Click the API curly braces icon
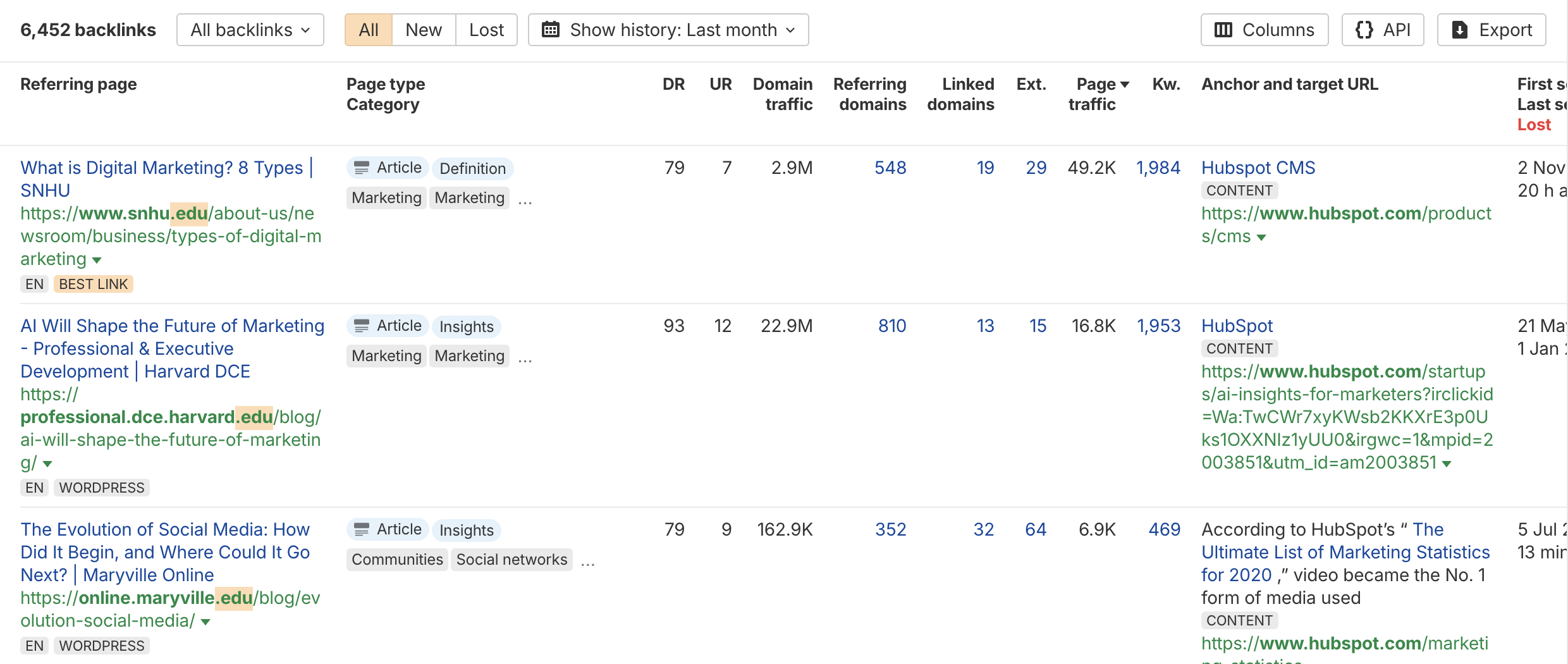This screenshot has width=1568, height=664. click(x=1364, y=30)
